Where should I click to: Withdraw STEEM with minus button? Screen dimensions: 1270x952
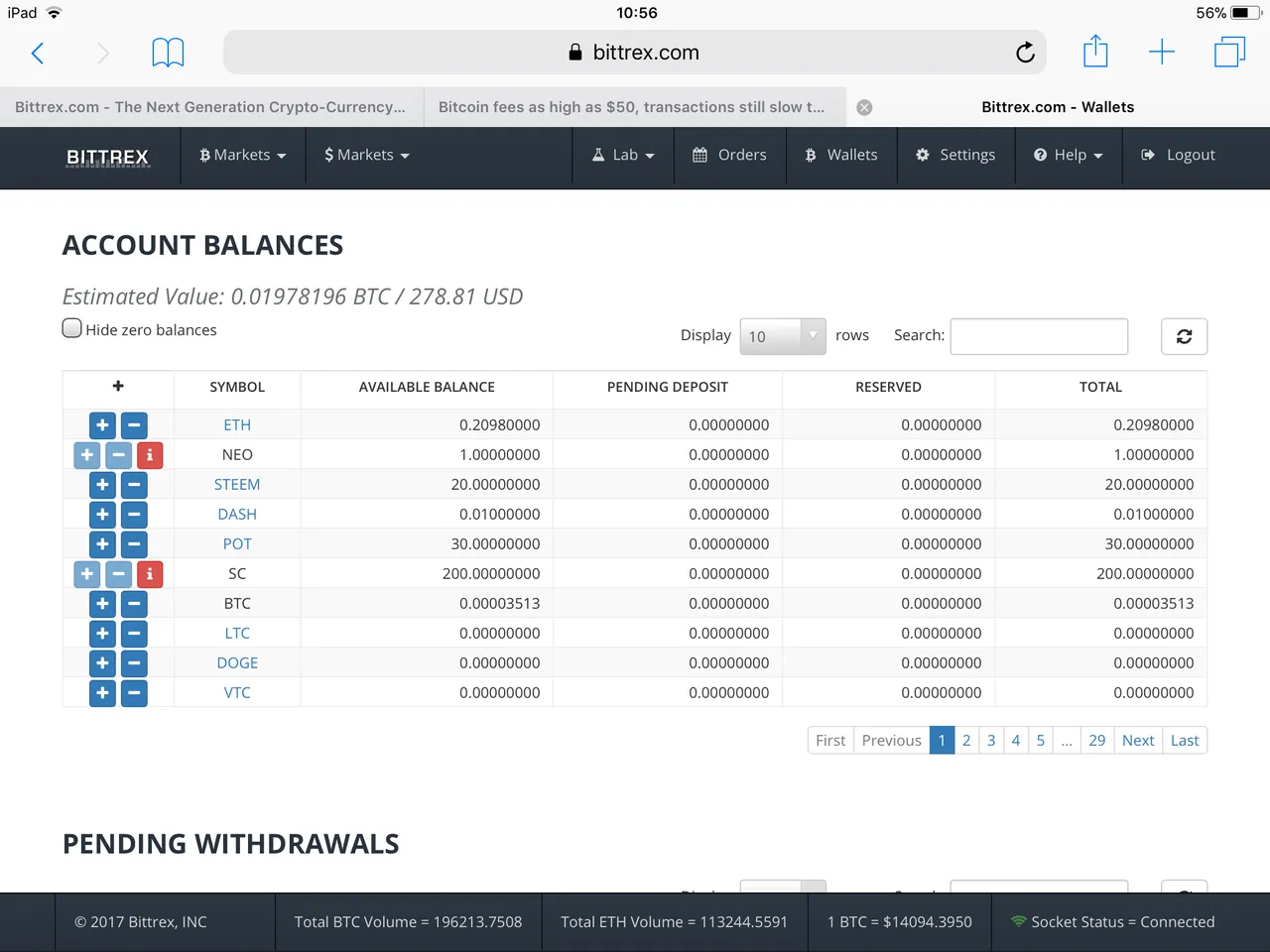coord(134,485)
